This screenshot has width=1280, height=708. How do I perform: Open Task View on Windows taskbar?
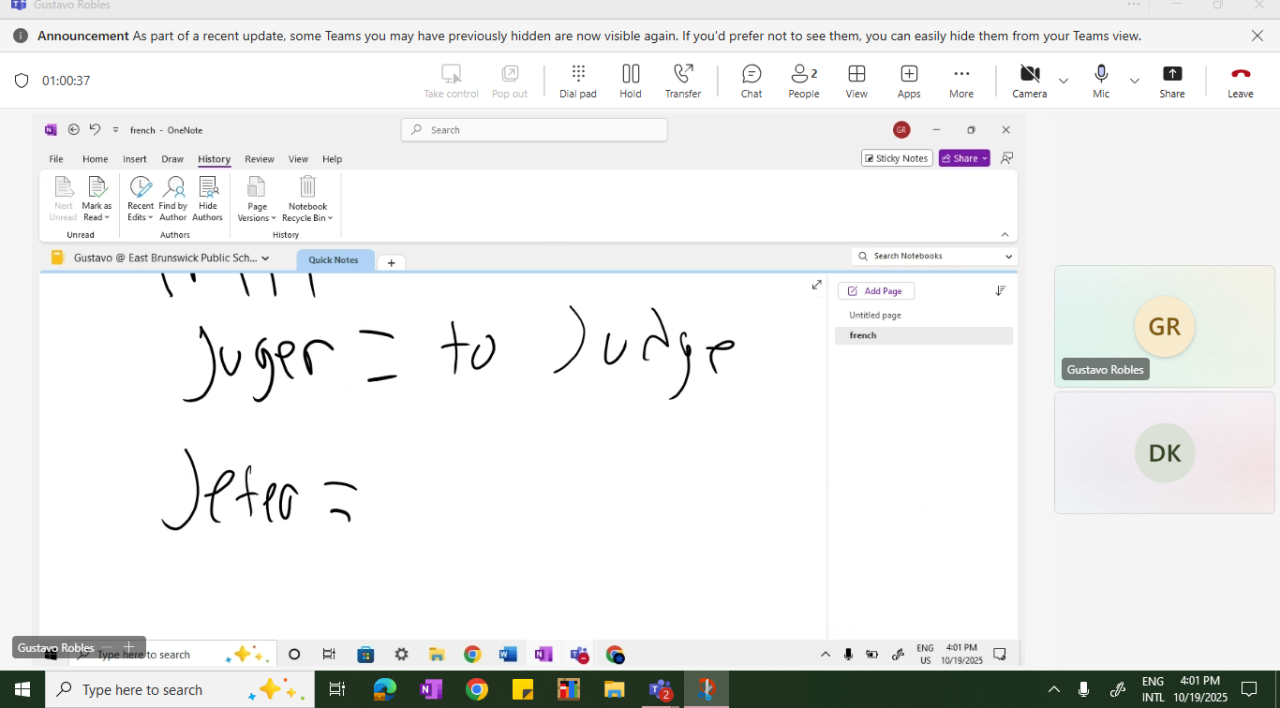point(337,690)
